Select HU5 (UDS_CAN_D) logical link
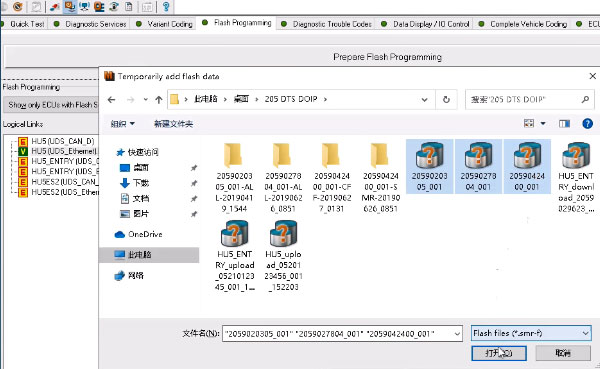 (x=62, y=141)
